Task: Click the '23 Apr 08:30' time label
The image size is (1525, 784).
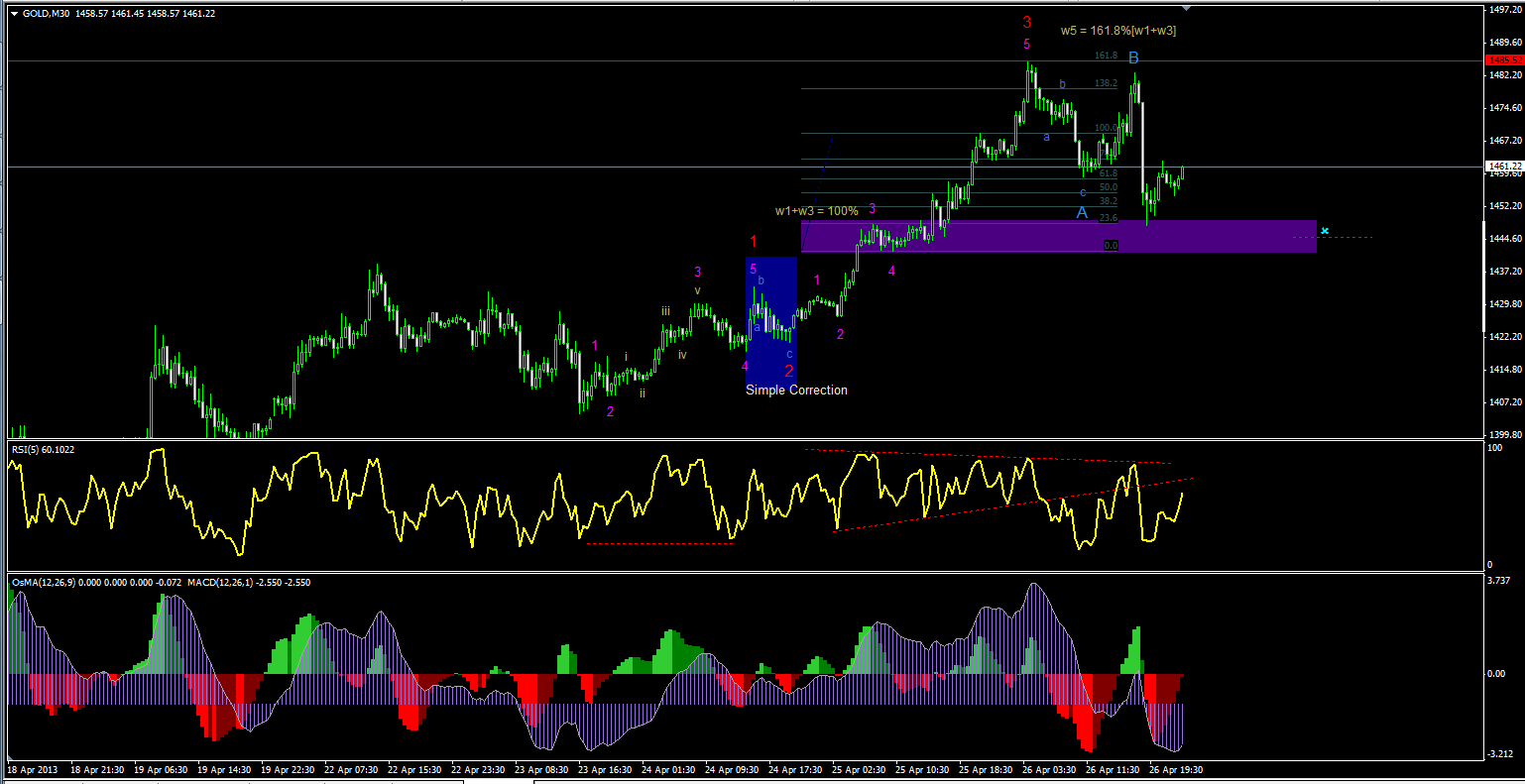Action: pyautogui.click(x=542, y=769)
